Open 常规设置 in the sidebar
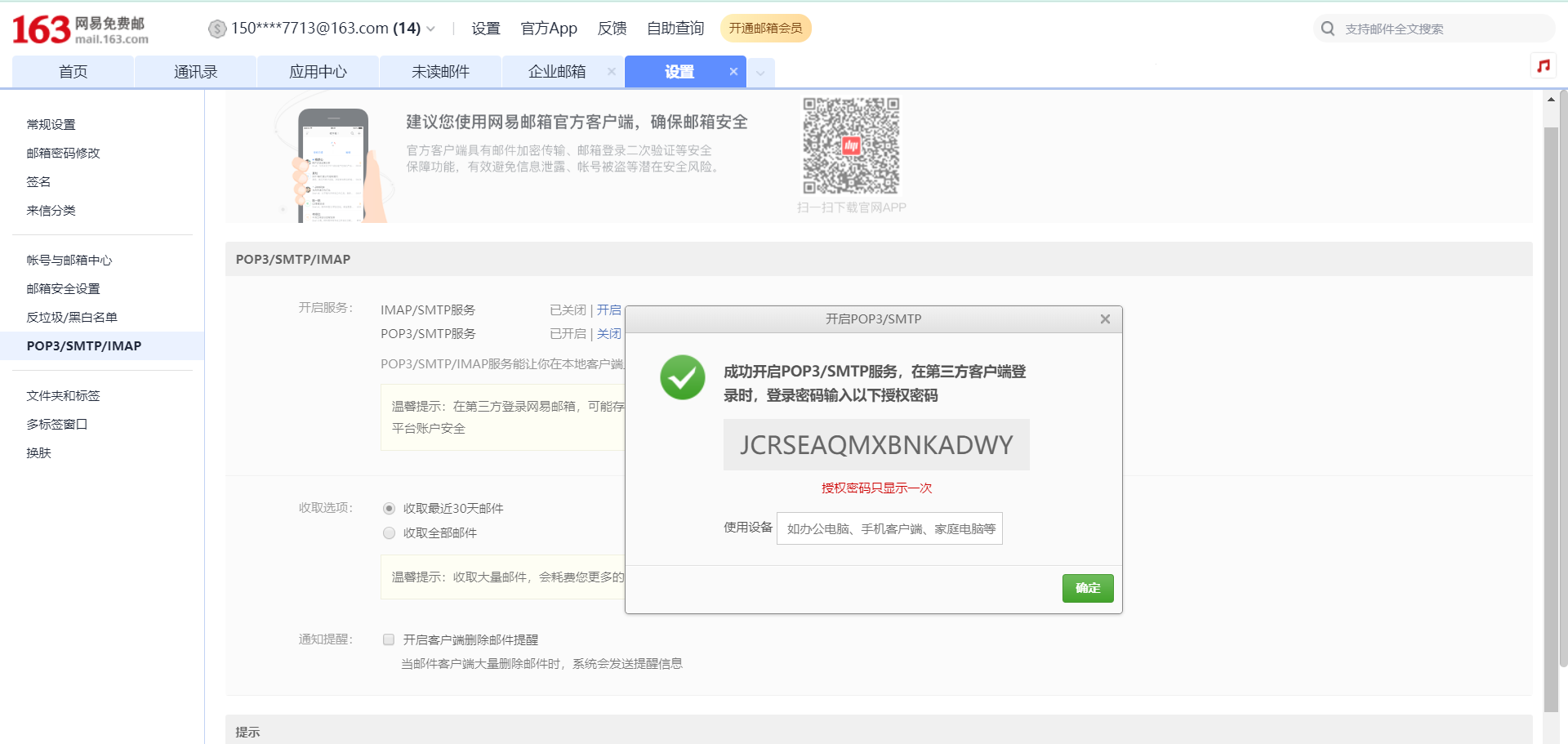 [51, 125]
